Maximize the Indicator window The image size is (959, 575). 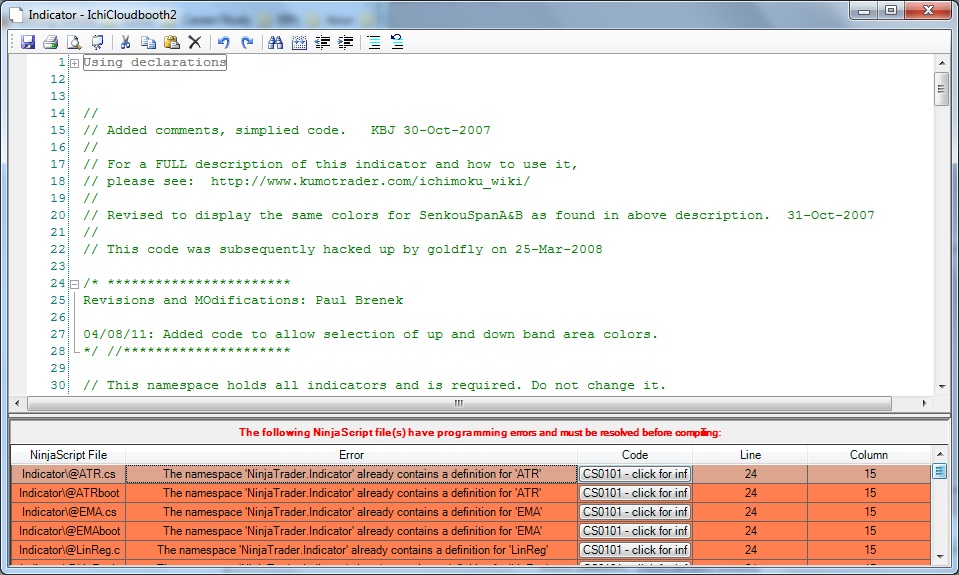(890, 10)
